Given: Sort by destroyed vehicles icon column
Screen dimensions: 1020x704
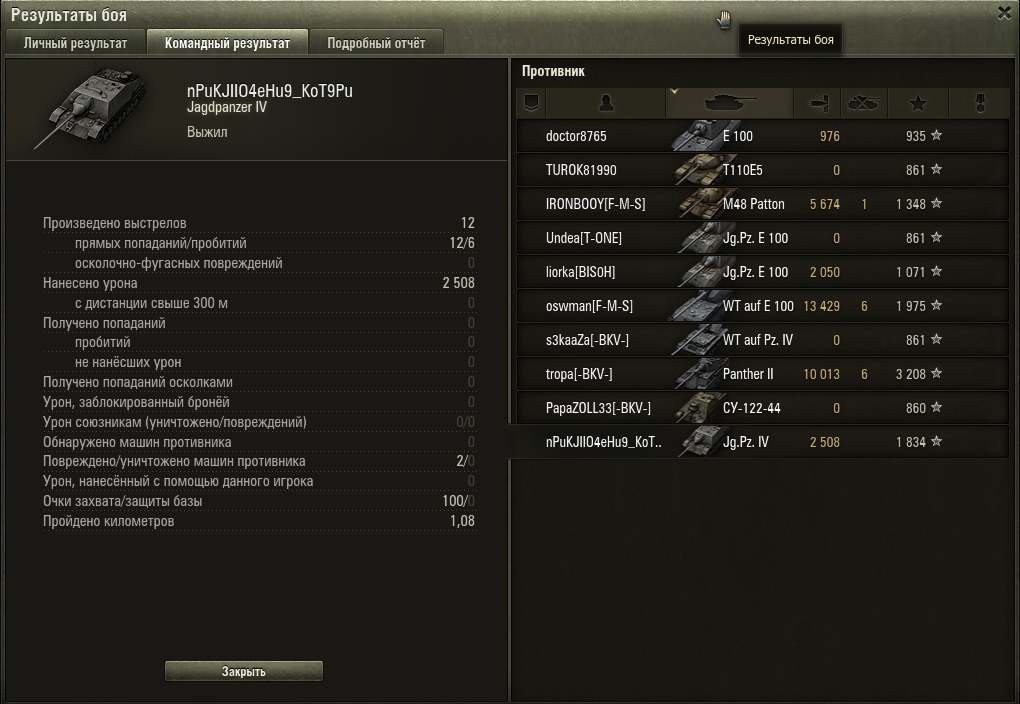Looking at the screenshot, I should coord(864,103).
